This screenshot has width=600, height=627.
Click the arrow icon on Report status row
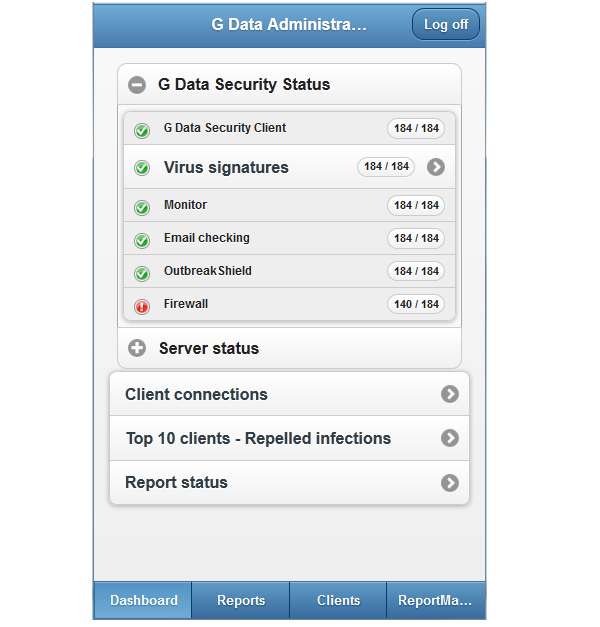coord(450,483)
